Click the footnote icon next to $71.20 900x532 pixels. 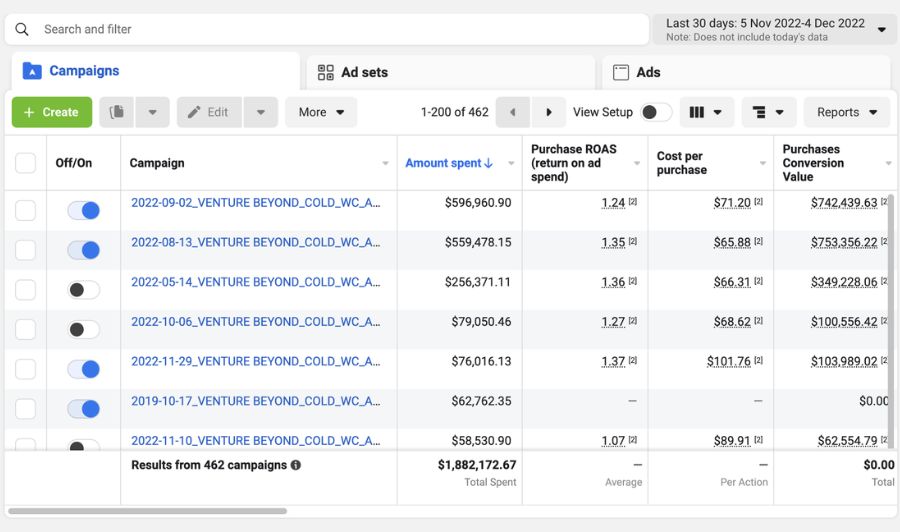(758, 201)
